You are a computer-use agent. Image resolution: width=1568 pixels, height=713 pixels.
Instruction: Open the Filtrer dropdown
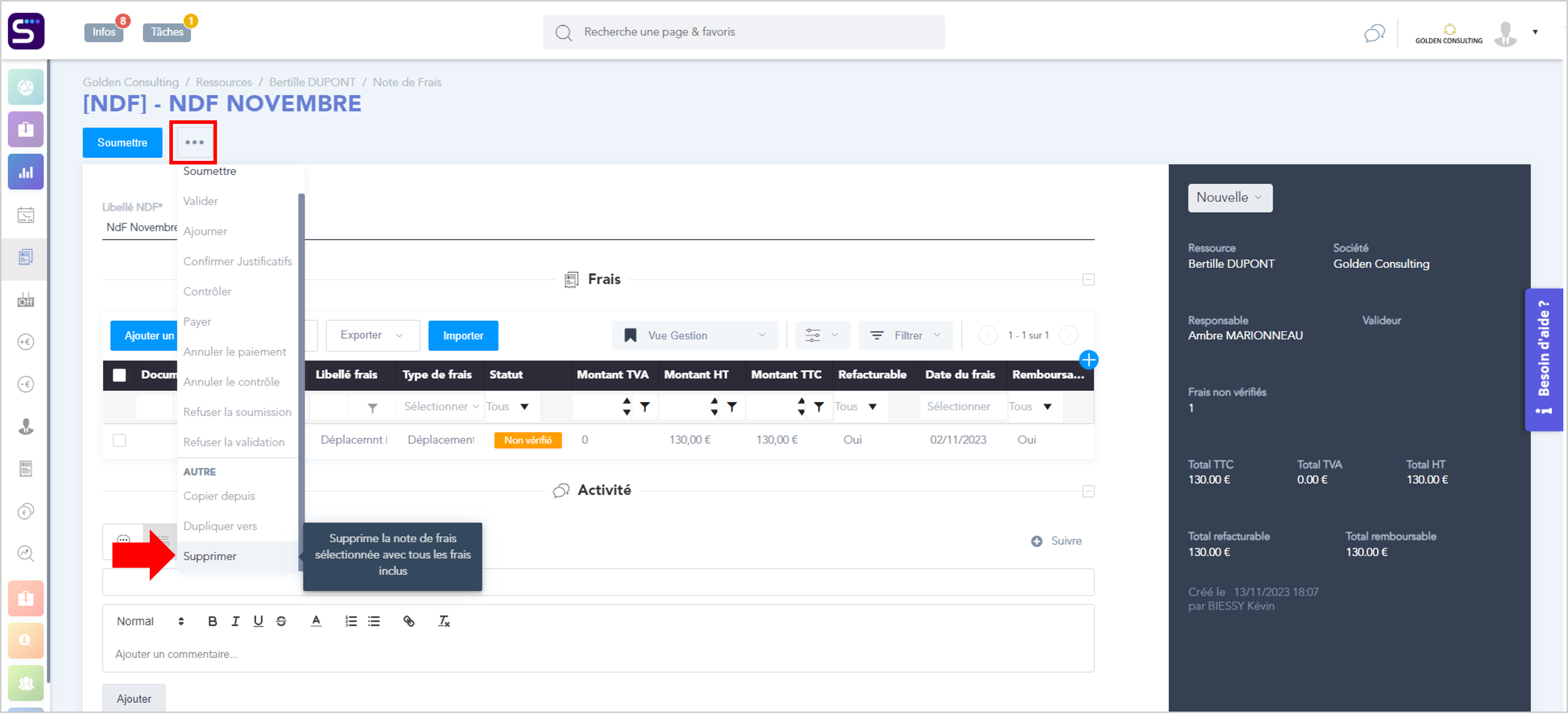pyautogui.click(x=905, y=335)
